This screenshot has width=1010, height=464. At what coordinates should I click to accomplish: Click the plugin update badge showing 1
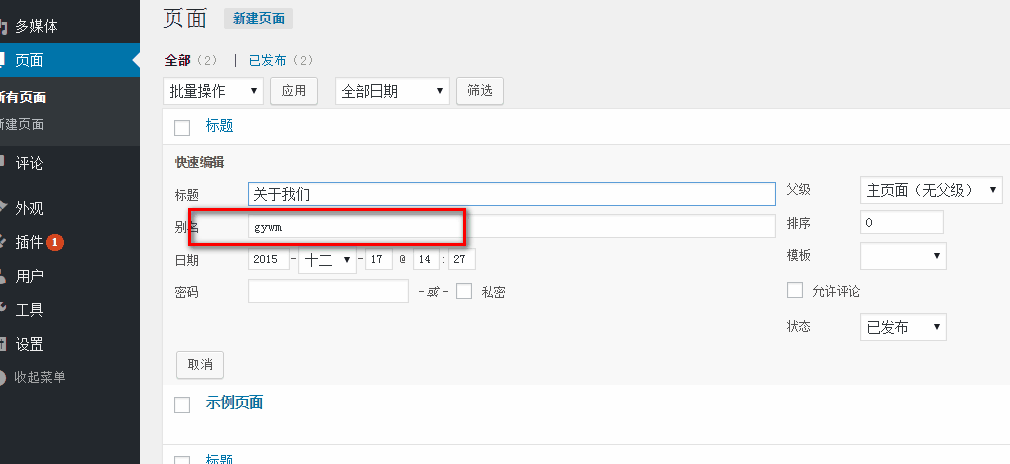click(55, 242)
